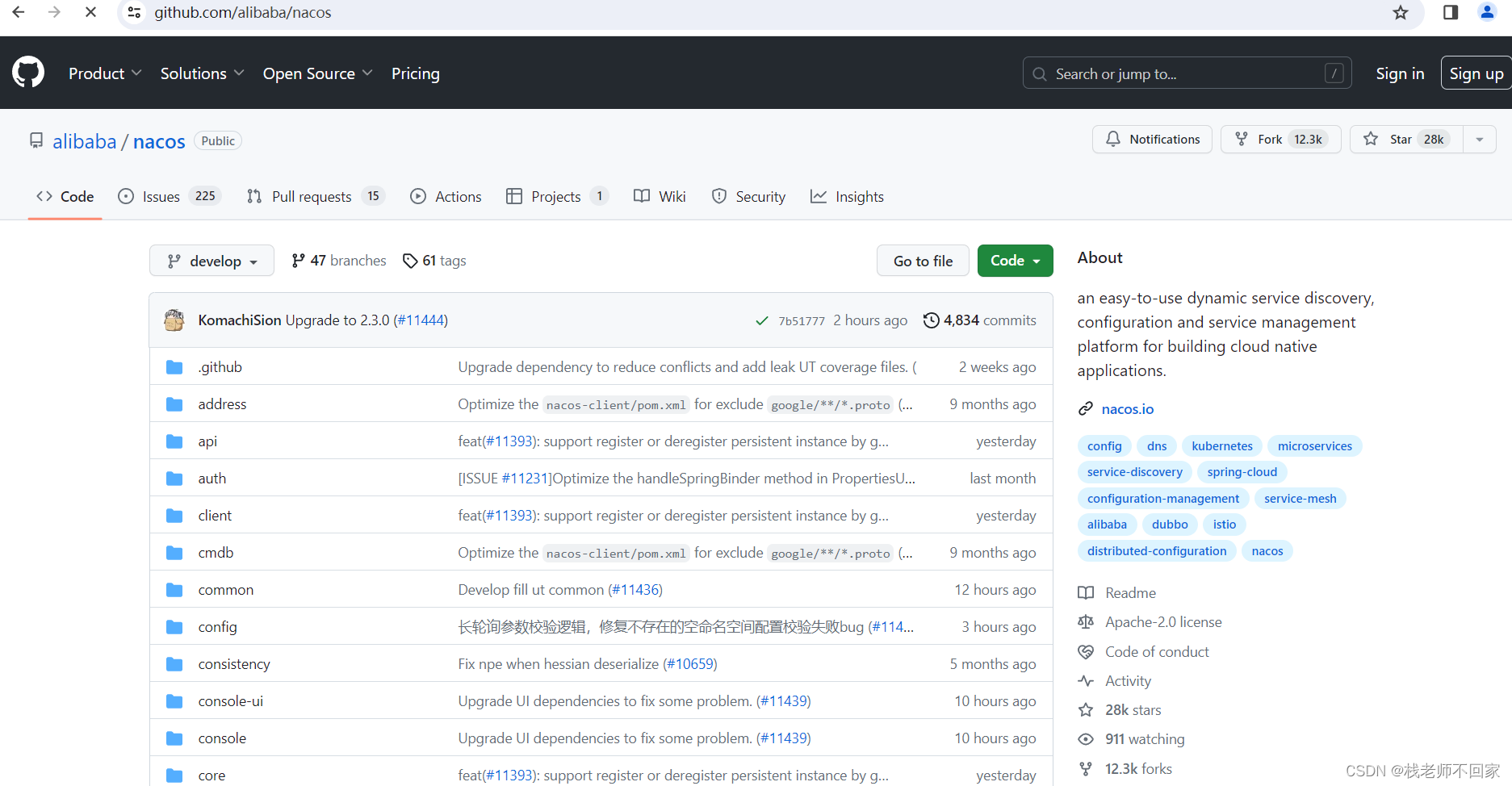Star the nacos repository
Screen dimensions: 1512x786
[x=1406, y=139]
